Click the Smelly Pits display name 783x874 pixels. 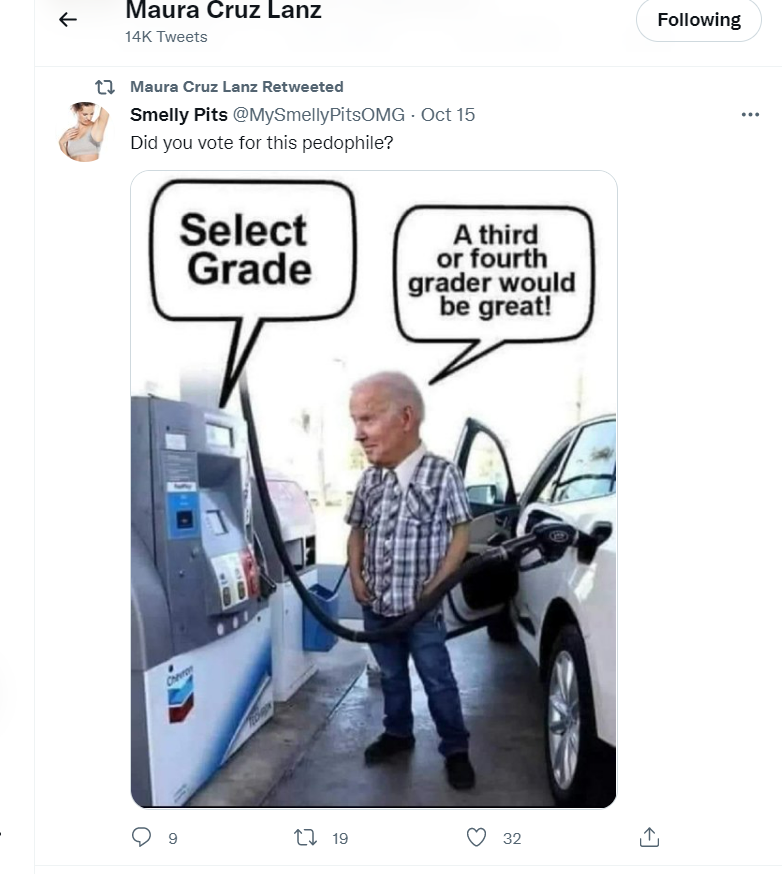(179, 115)
